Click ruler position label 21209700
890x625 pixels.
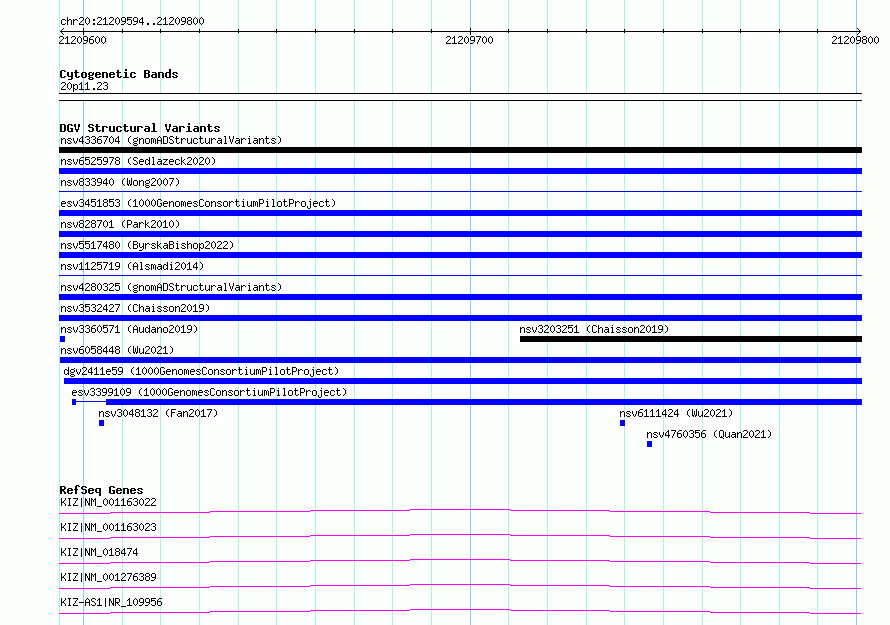tap(469, 40)
